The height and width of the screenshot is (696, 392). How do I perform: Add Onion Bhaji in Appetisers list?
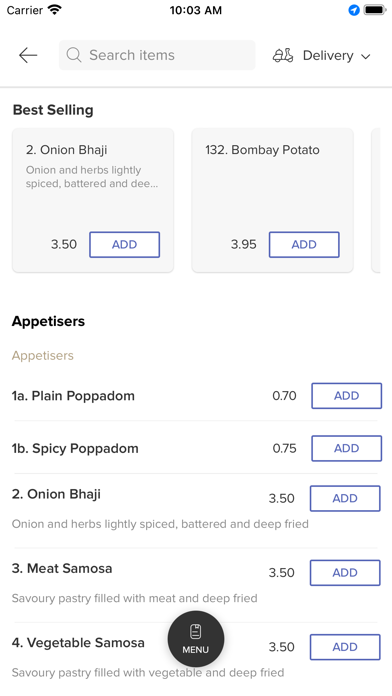click(345, 498)
